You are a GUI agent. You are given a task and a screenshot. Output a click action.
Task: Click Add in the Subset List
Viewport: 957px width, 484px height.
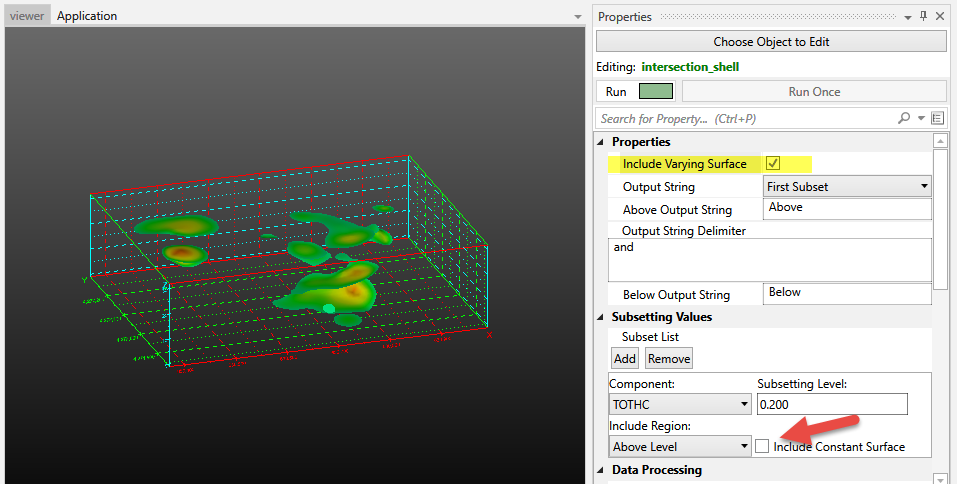625,358
